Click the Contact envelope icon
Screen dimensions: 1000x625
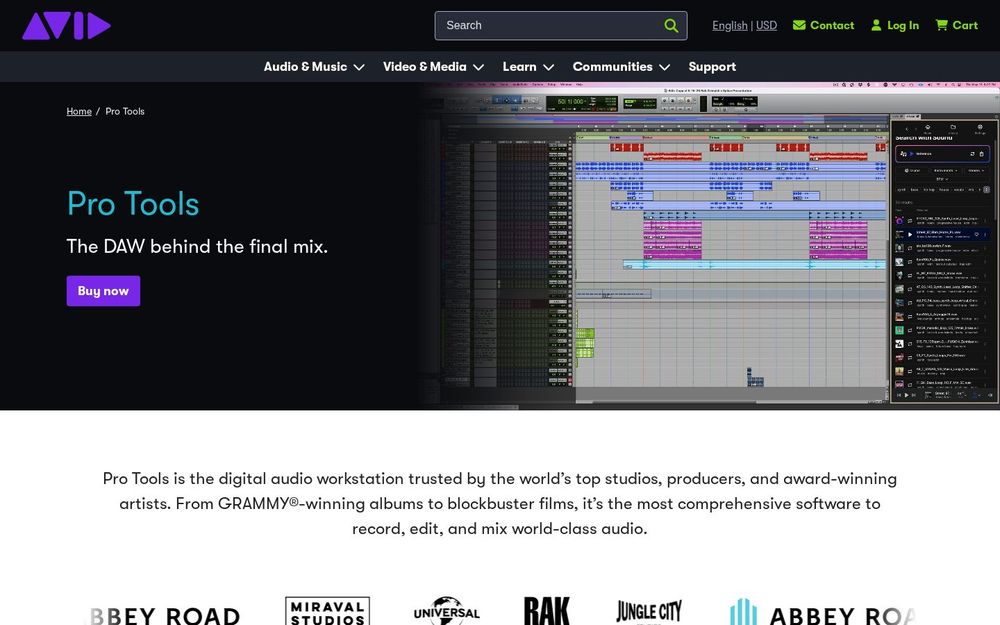point(799,25)
